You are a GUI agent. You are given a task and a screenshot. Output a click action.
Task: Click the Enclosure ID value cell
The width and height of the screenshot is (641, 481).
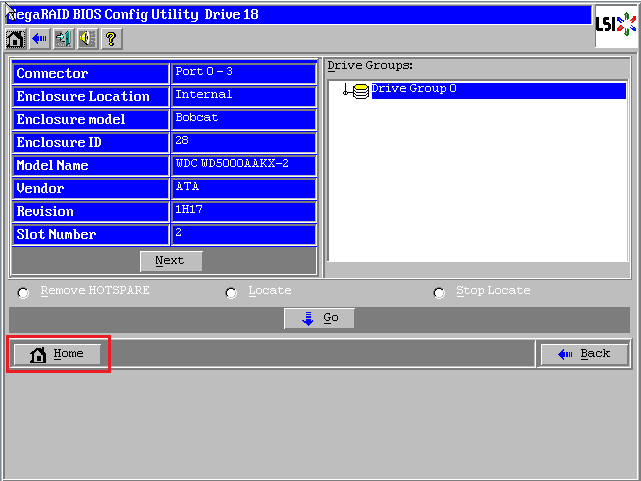(x=244, y=142)
